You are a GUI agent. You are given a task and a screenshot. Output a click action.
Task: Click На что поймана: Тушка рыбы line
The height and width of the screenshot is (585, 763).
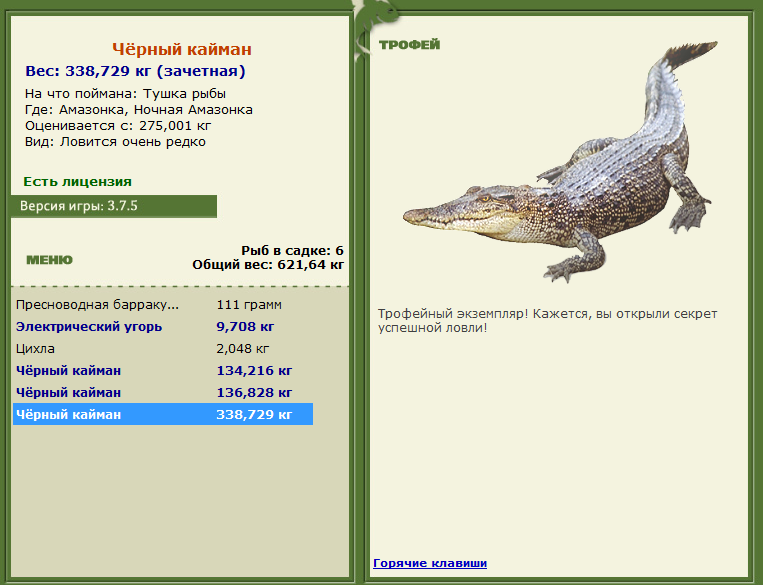(126, 93)
